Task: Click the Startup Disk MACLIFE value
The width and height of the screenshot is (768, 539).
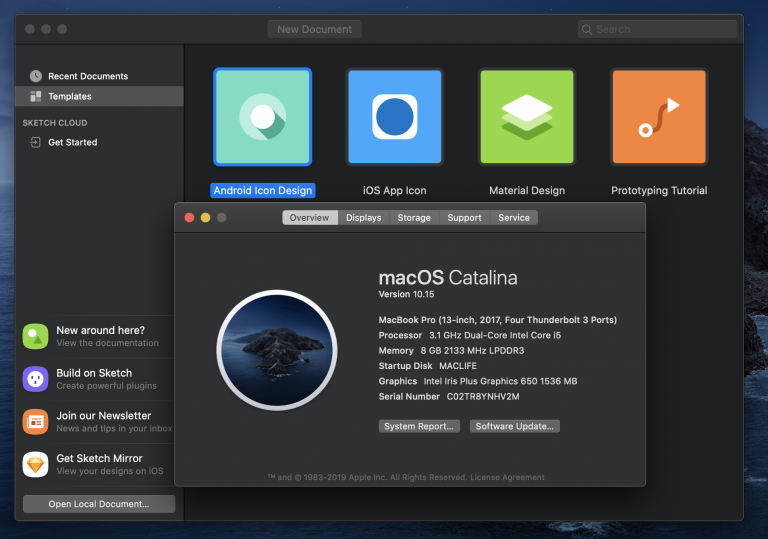Action: coord(458,366)
